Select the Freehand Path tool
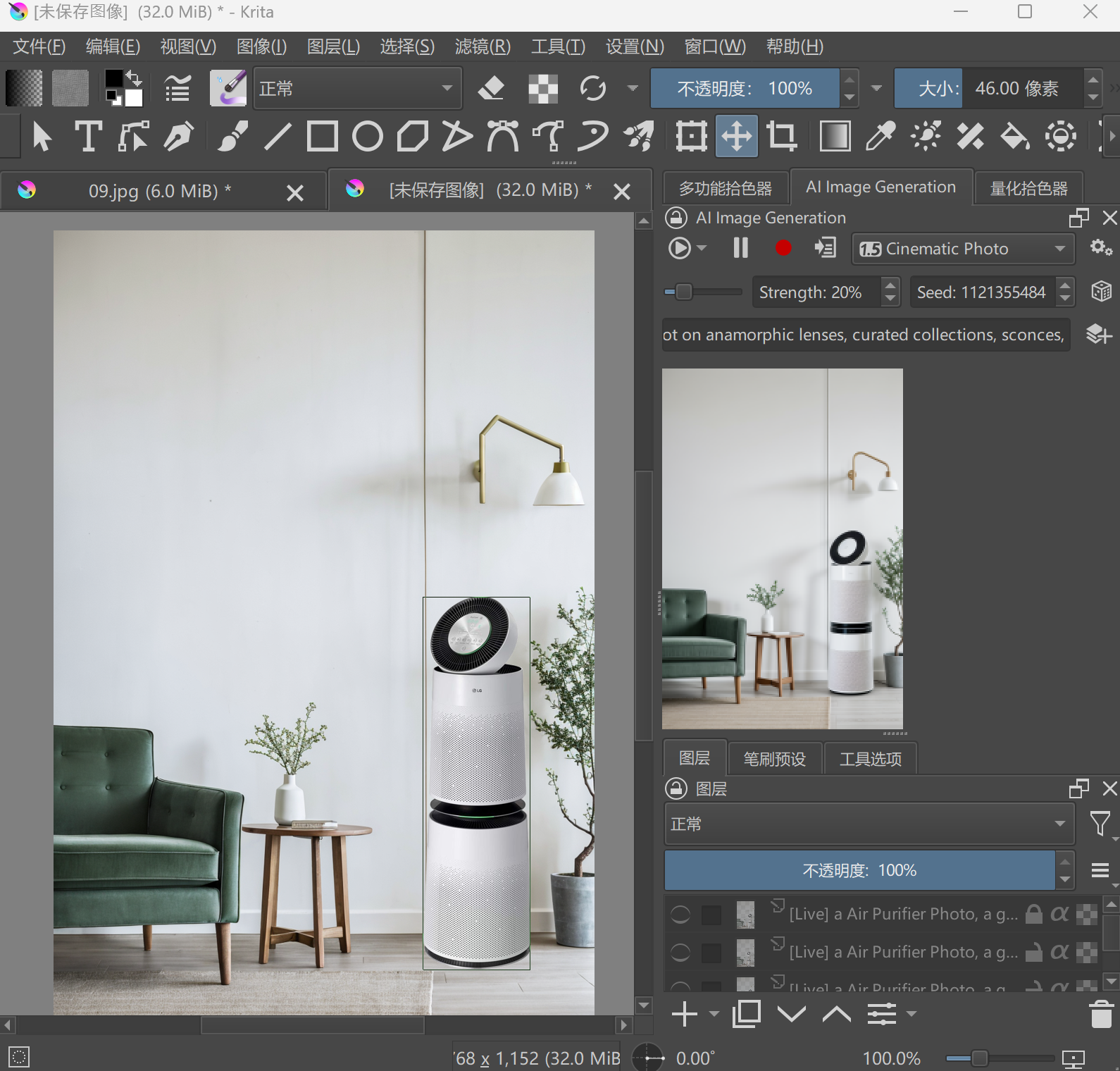 pyautogui.click(x=548, y=136)
